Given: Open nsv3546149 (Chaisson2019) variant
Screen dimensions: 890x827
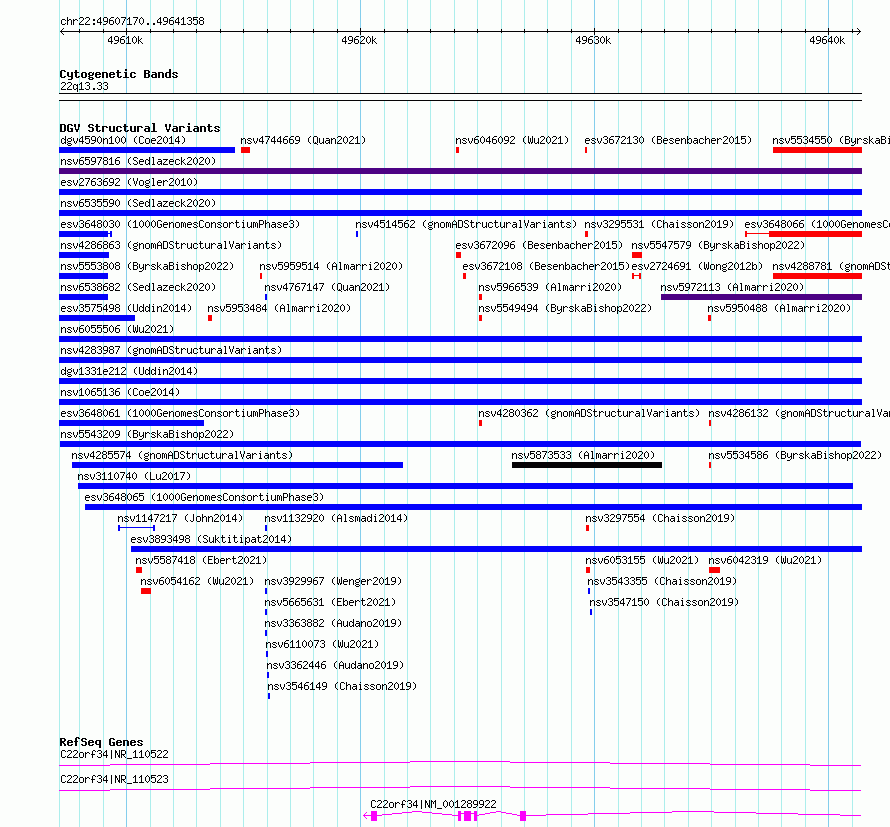Looking at the screenshot, I should (x=342, y=686).
